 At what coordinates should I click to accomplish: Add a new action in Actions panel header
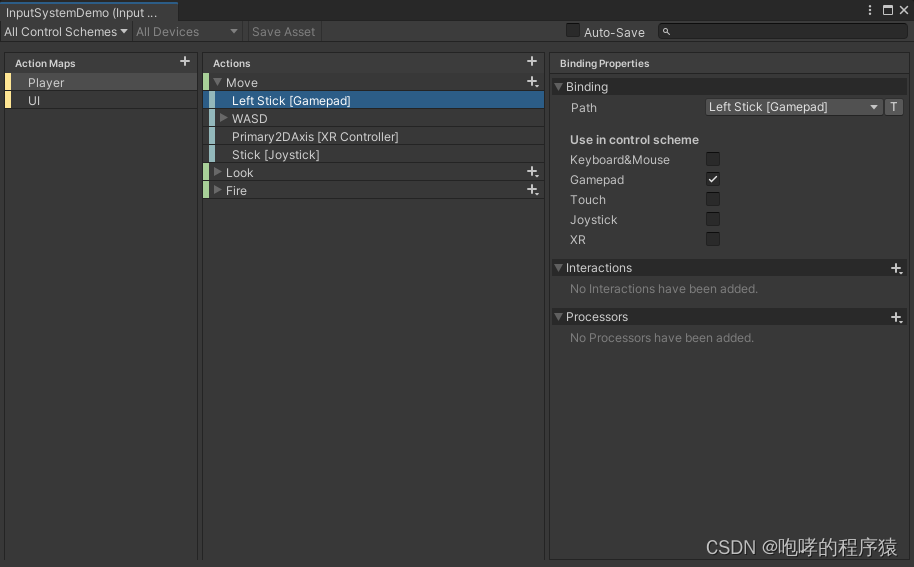coord(532,61)
